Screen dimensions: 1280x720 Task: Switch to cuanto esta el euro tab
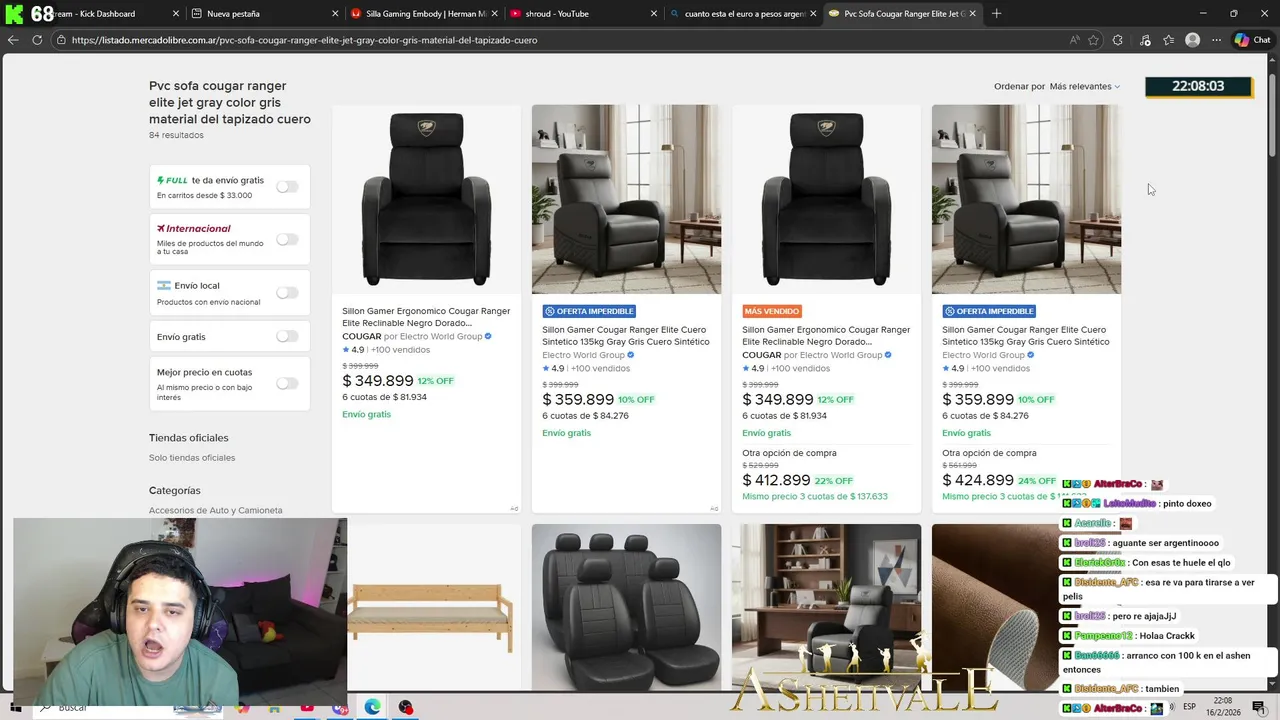(x=744, y=14)
